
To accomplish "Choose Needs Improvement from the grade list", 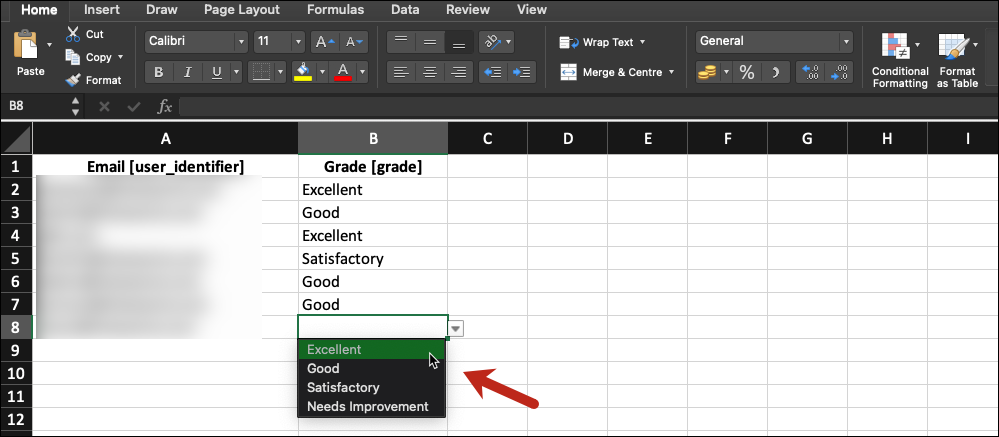I will pos(367,406).
